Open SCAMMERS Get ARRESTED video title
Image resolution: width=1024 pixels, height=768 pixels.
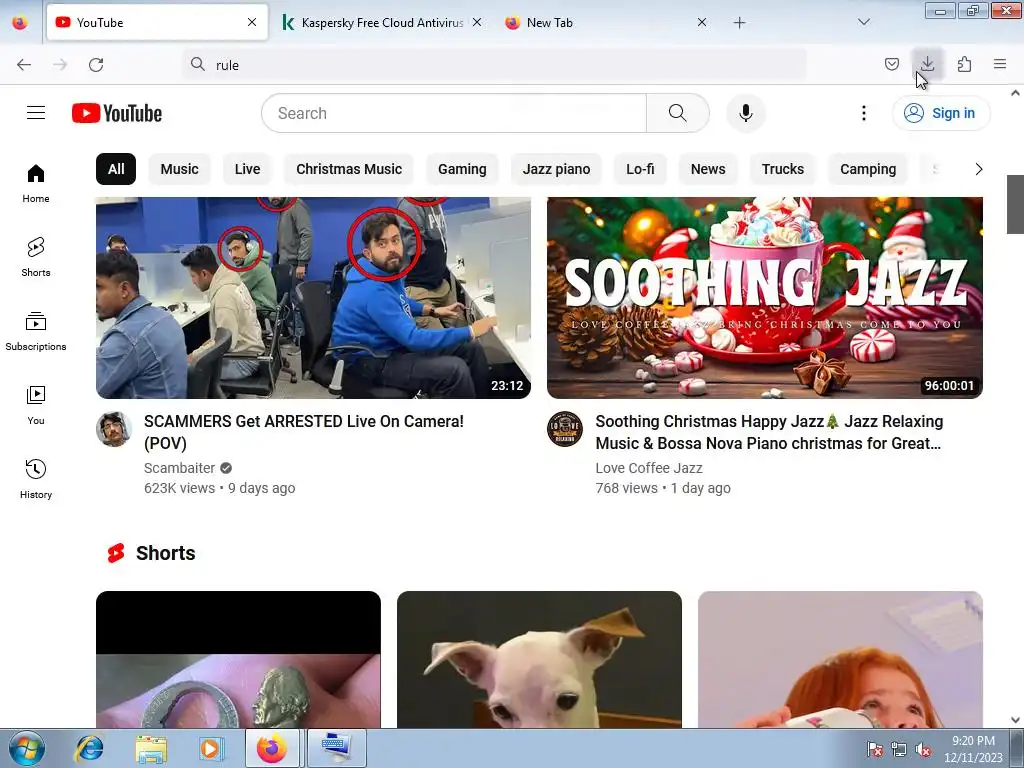(x=304, y=432)
